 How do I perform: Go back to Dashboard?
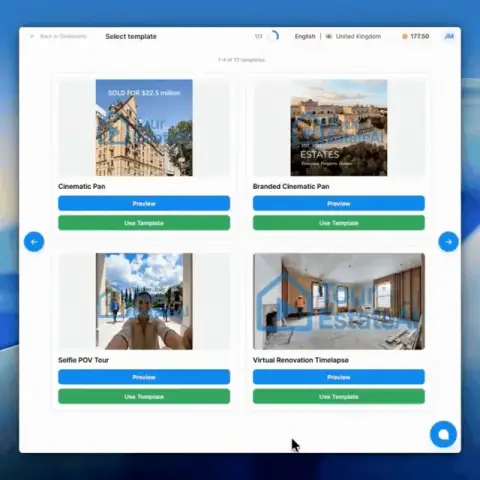pos(58,36)
